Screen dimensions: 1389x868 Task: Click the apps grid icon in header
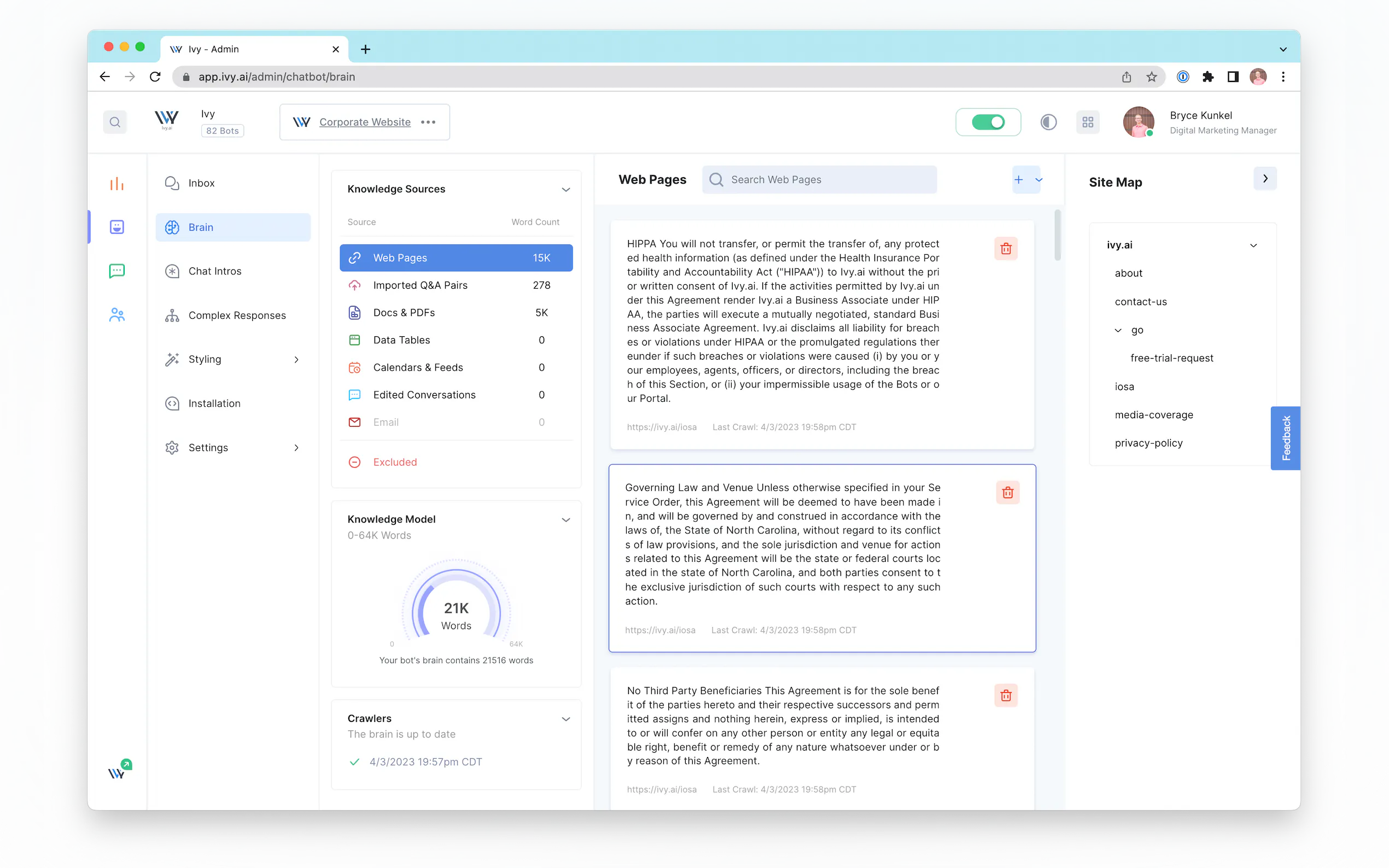click(x=1088, y=122)
